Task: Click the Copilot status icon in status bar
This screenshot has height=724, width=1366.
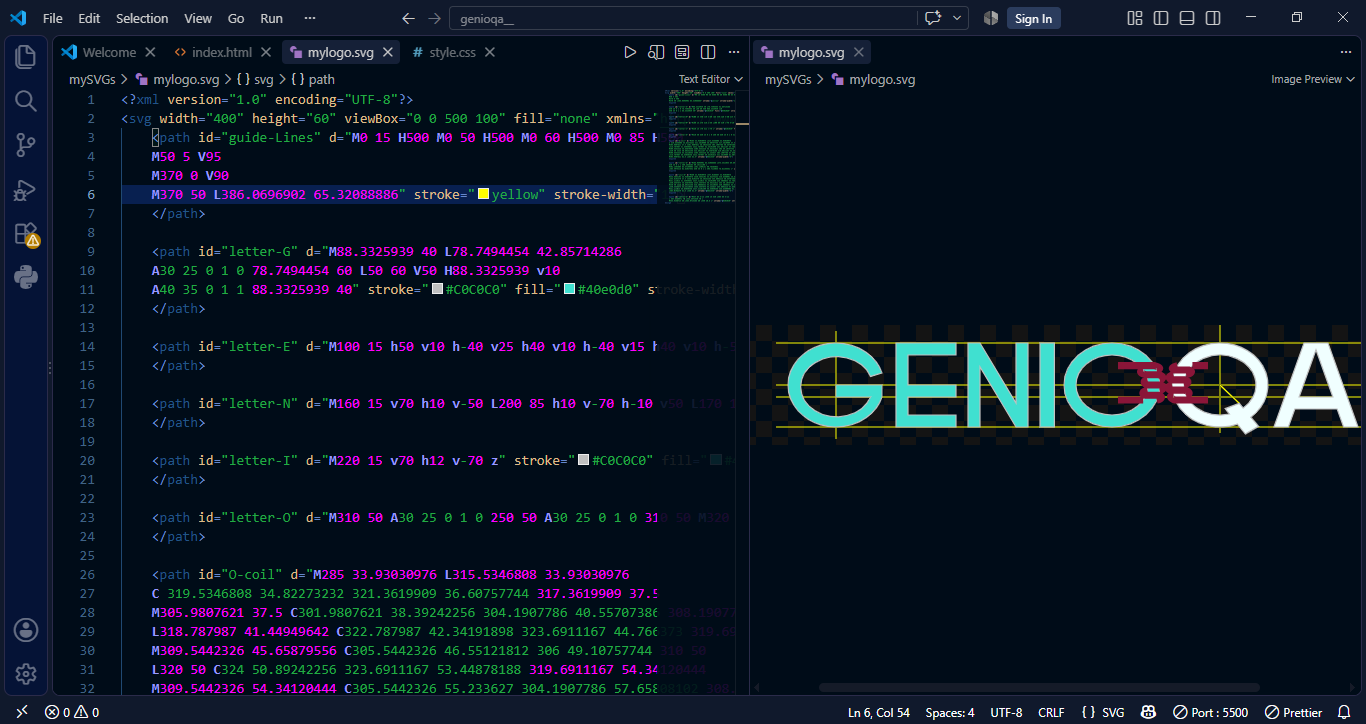Action: (1149, 712)
